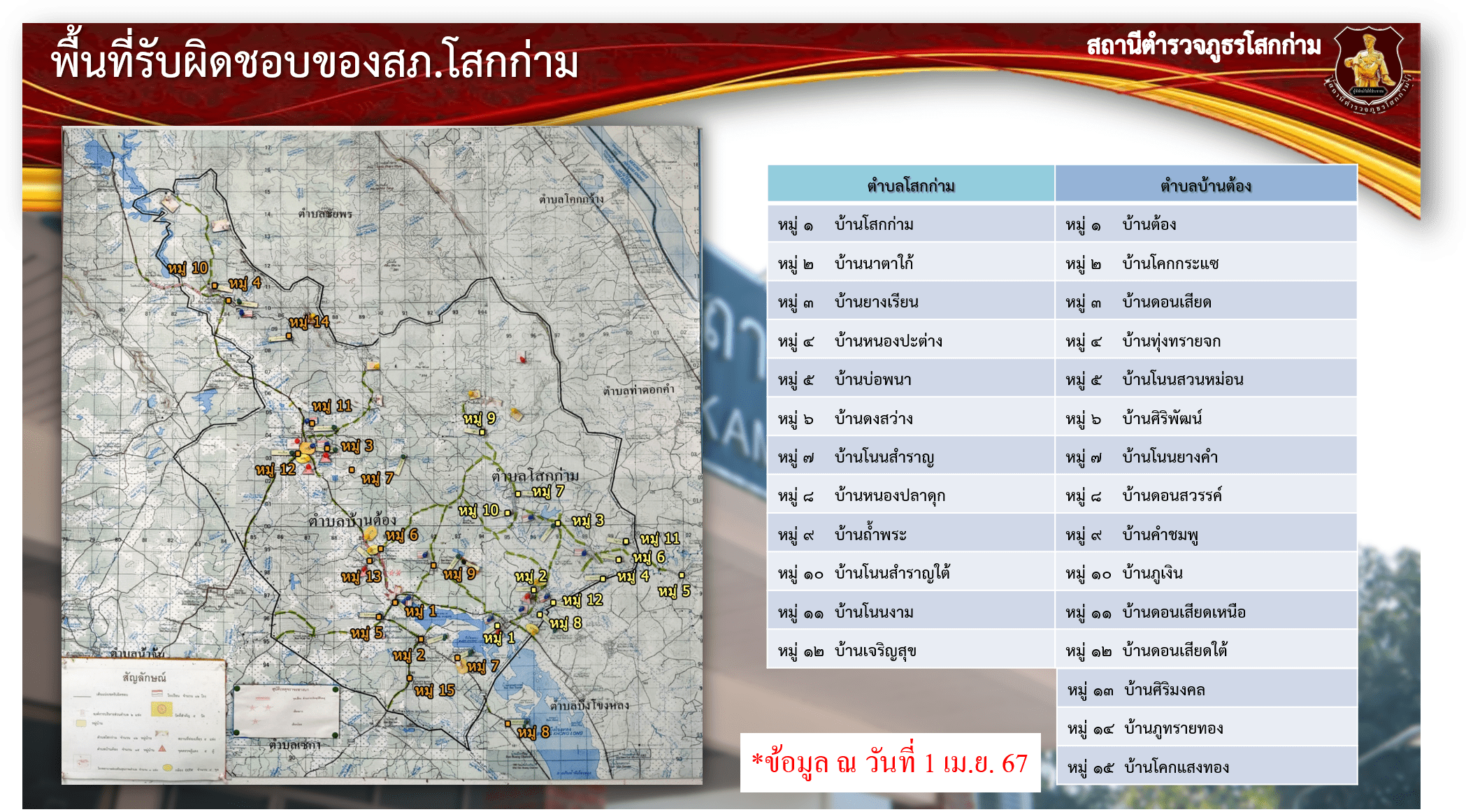Select the ตำบลโสกก่าม table header
The height and width of the screenshot is (812, 1466).
[910, 185]
